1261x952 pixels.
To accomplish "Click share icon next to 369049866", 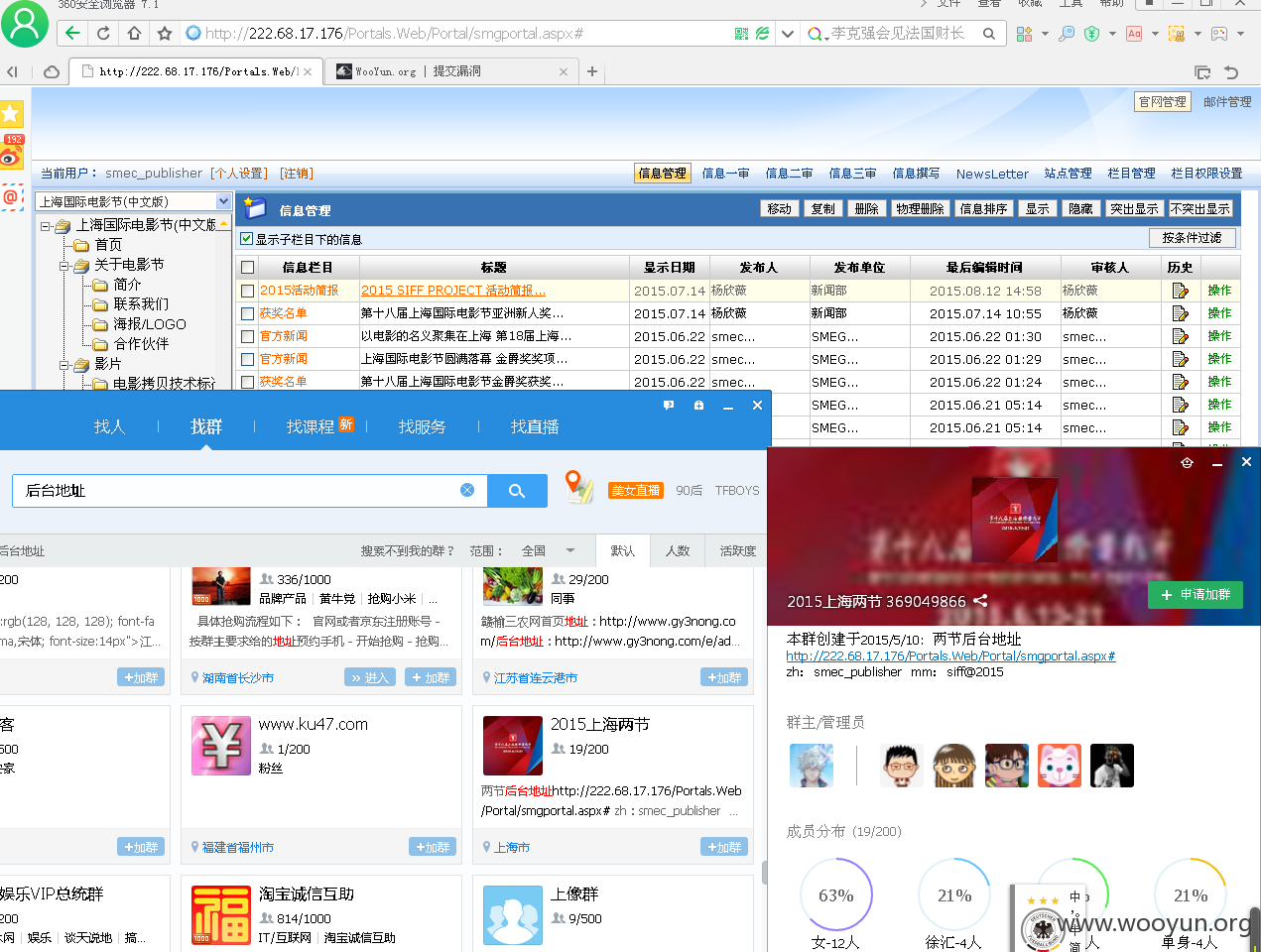I will pyautogui.click(x=980, y=601).
